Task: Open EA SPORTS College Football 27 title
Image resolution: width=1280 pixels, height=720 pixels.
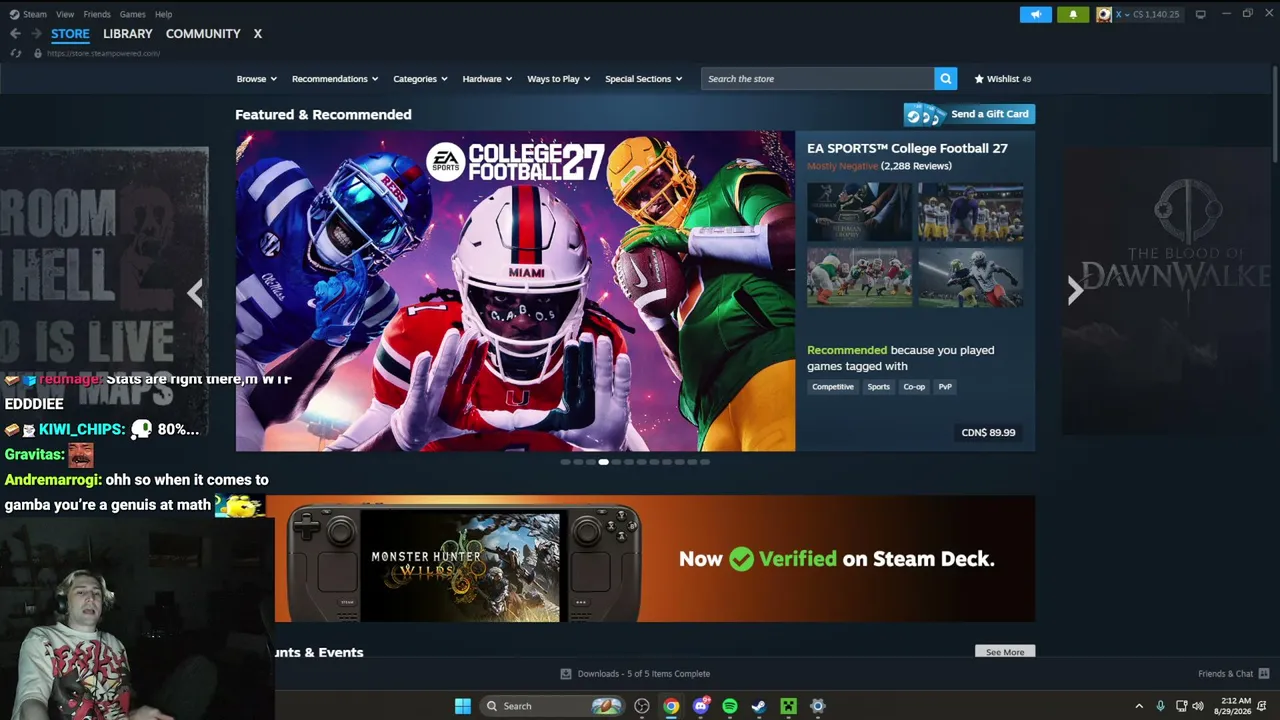Action: (907, 148)
